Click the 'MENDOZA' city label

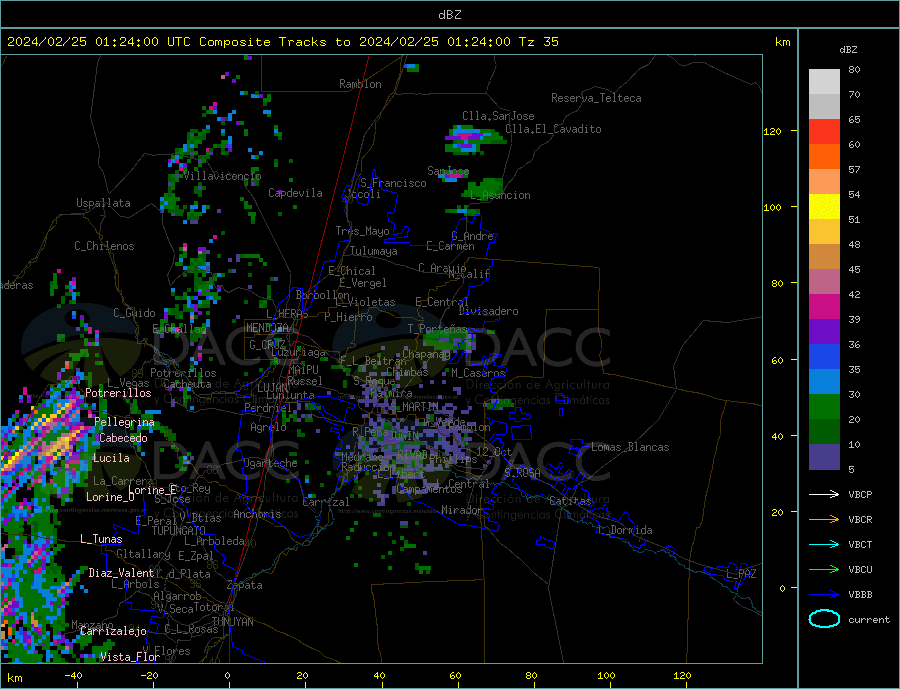pos(268,328)
